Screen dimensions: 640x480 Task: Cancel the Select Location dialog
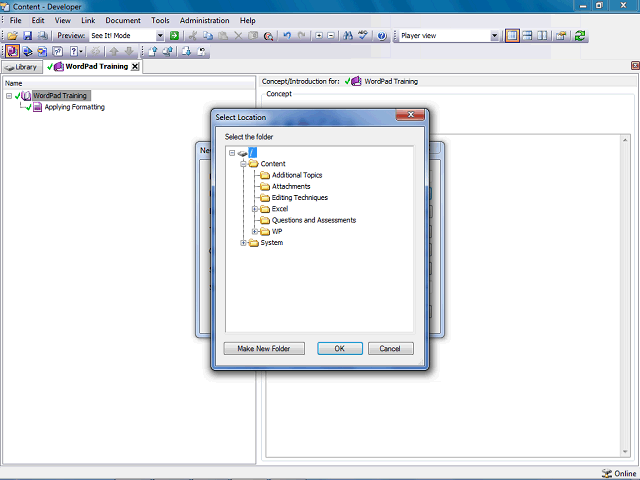pos(390,349)
